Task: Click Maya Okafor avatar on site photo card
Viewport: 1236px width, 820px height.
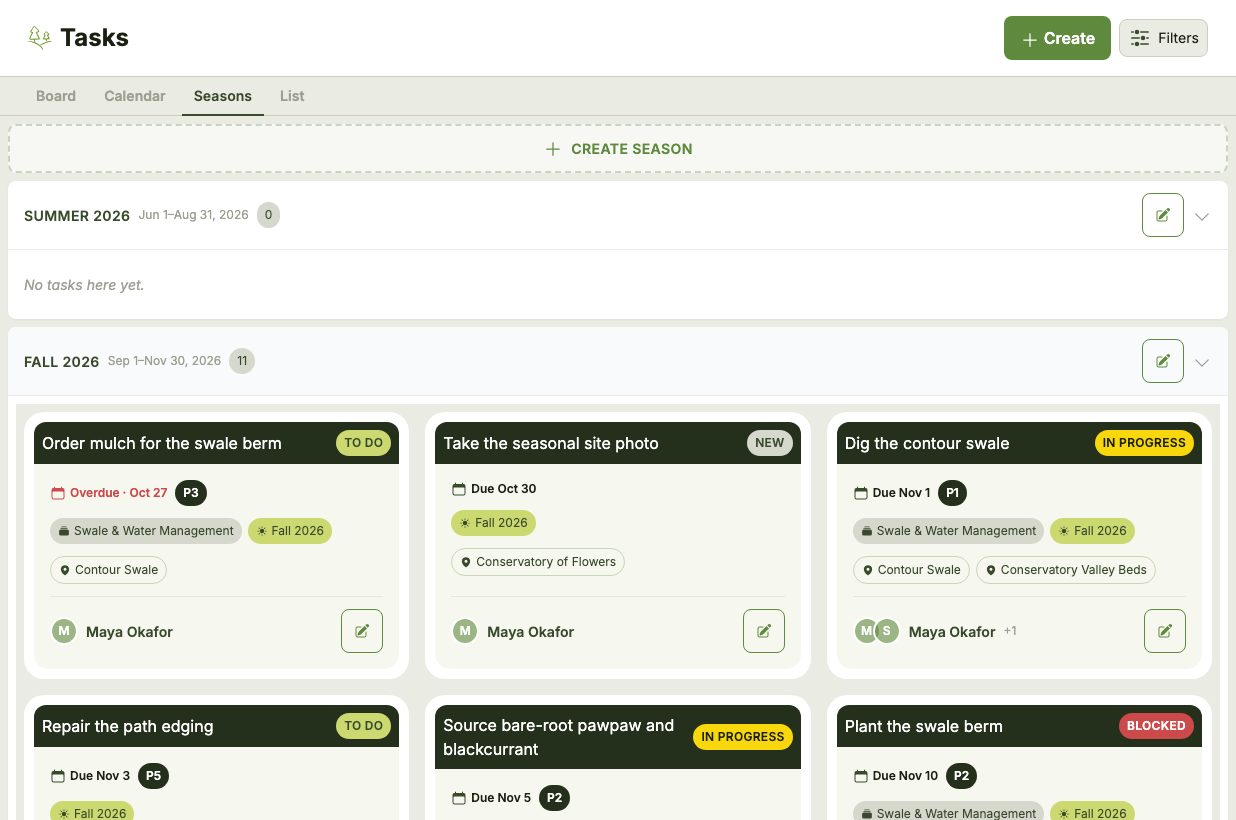Action: coord(465,631)
